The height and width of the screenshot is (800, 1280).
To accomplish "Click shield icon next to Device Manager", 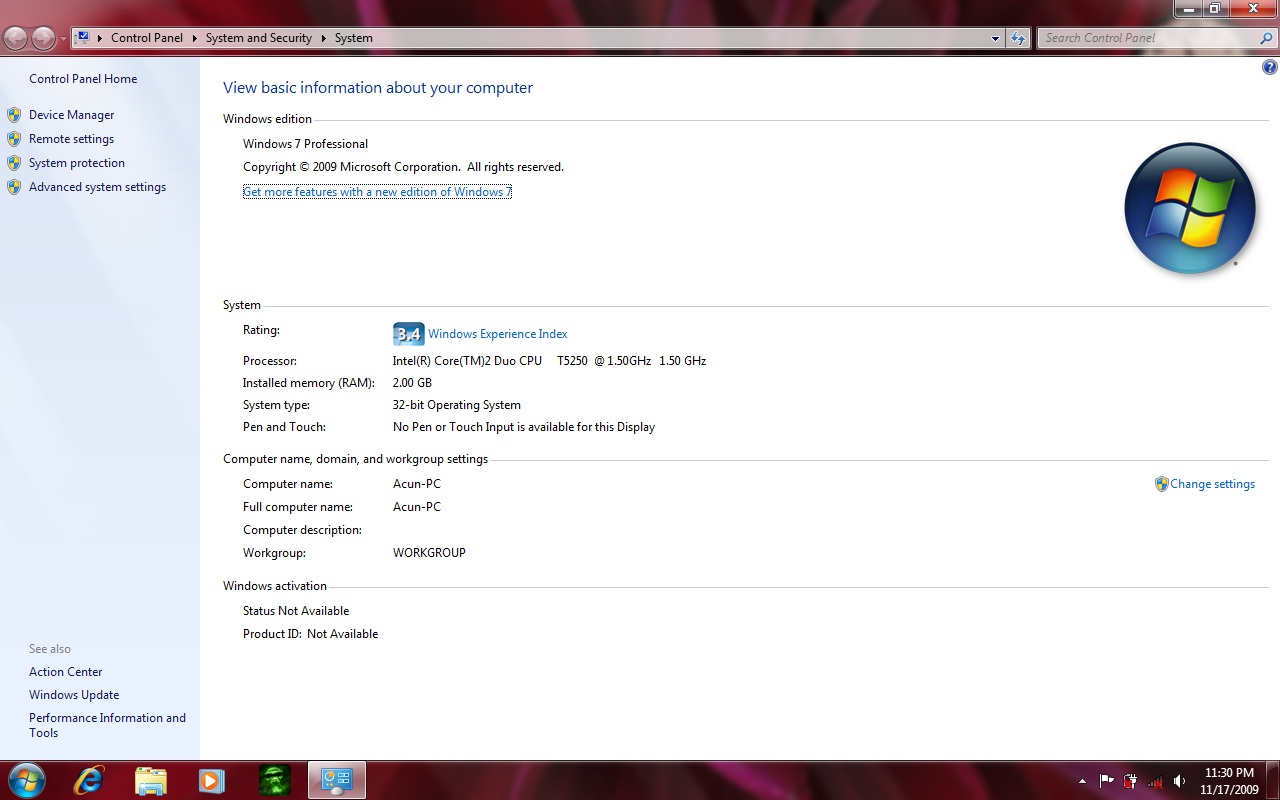I will point(14,115).
